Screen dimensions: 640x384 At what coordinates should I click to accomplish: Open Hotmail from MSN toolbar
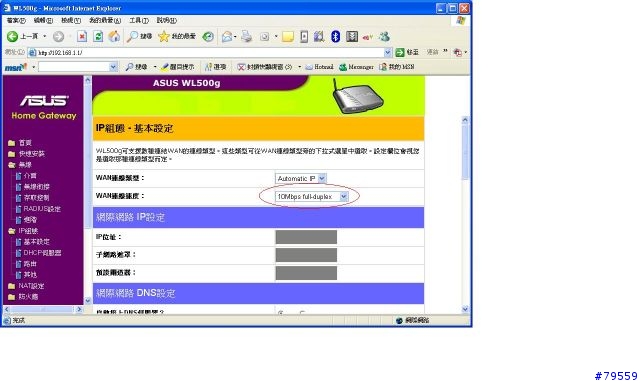coord(320,67)
